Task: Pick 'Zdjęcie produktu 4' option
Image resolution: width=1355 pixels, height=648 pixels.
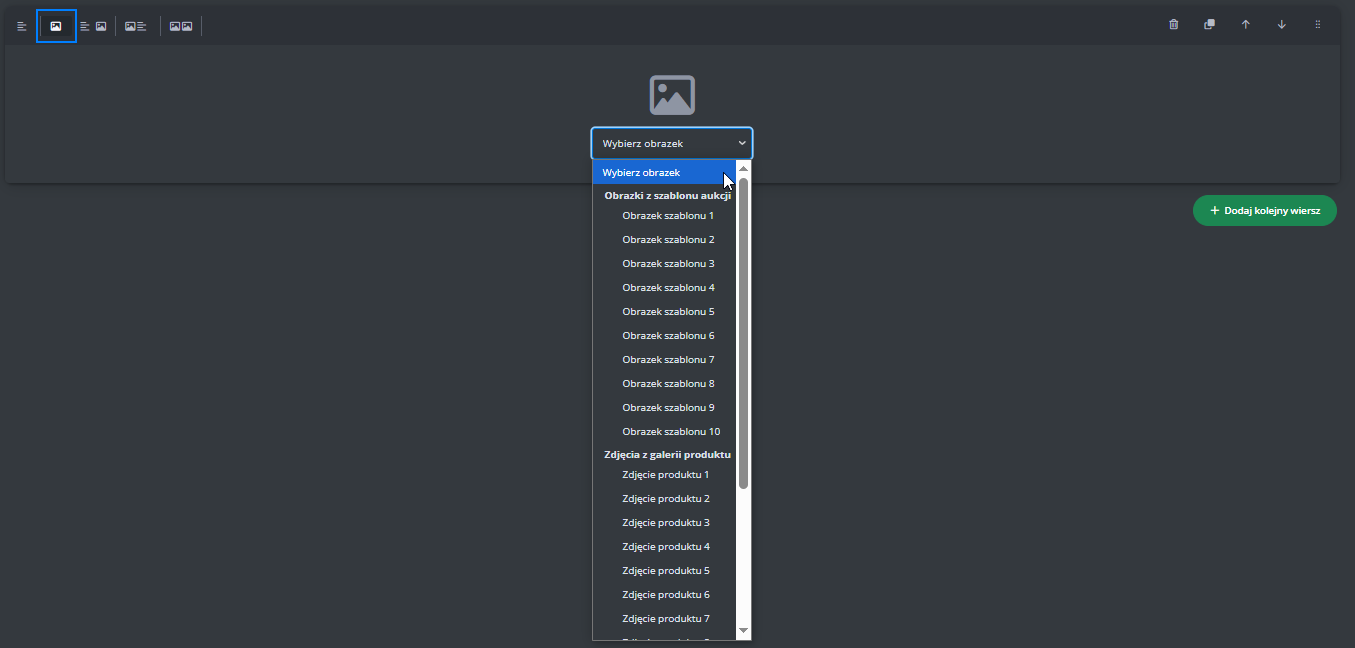Action: point(665,547)
